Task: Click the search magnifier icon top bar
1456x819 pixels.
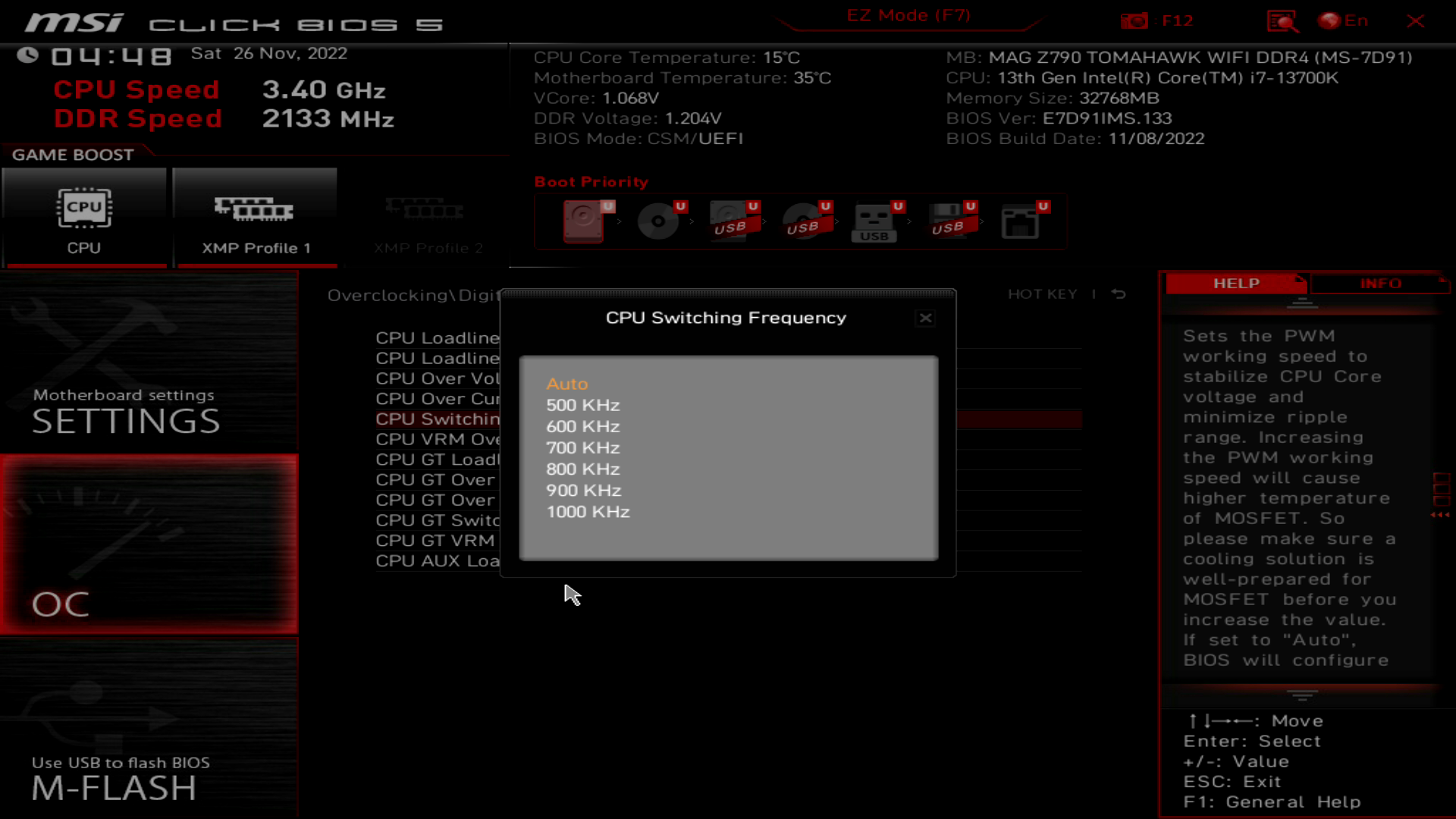Action: coord(1282,20)
